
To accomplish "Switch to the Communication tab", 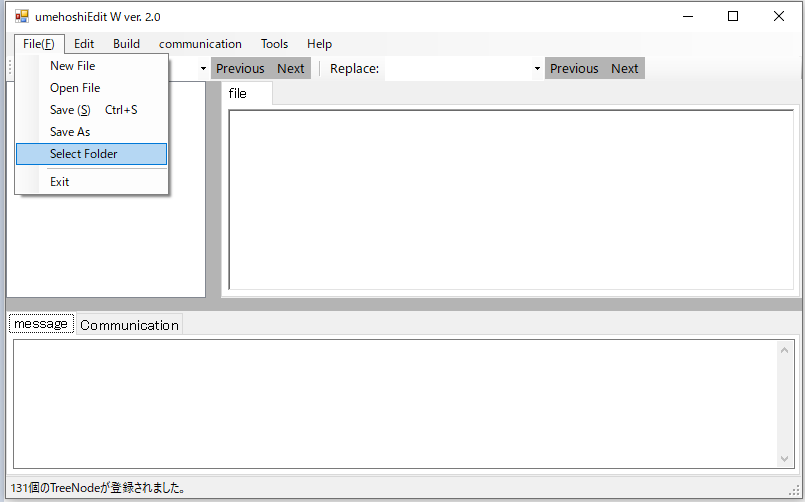I will click(129, 325).
